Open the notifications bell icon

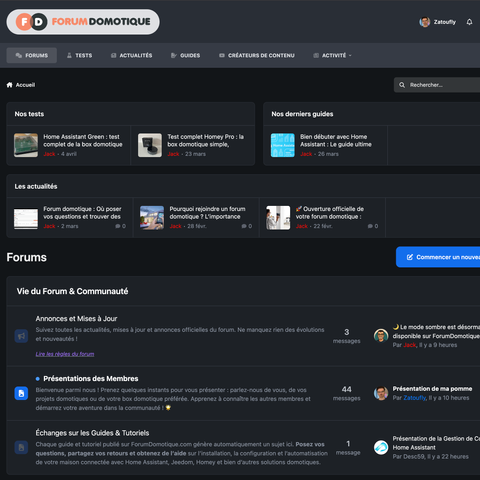tap(469, 22)
